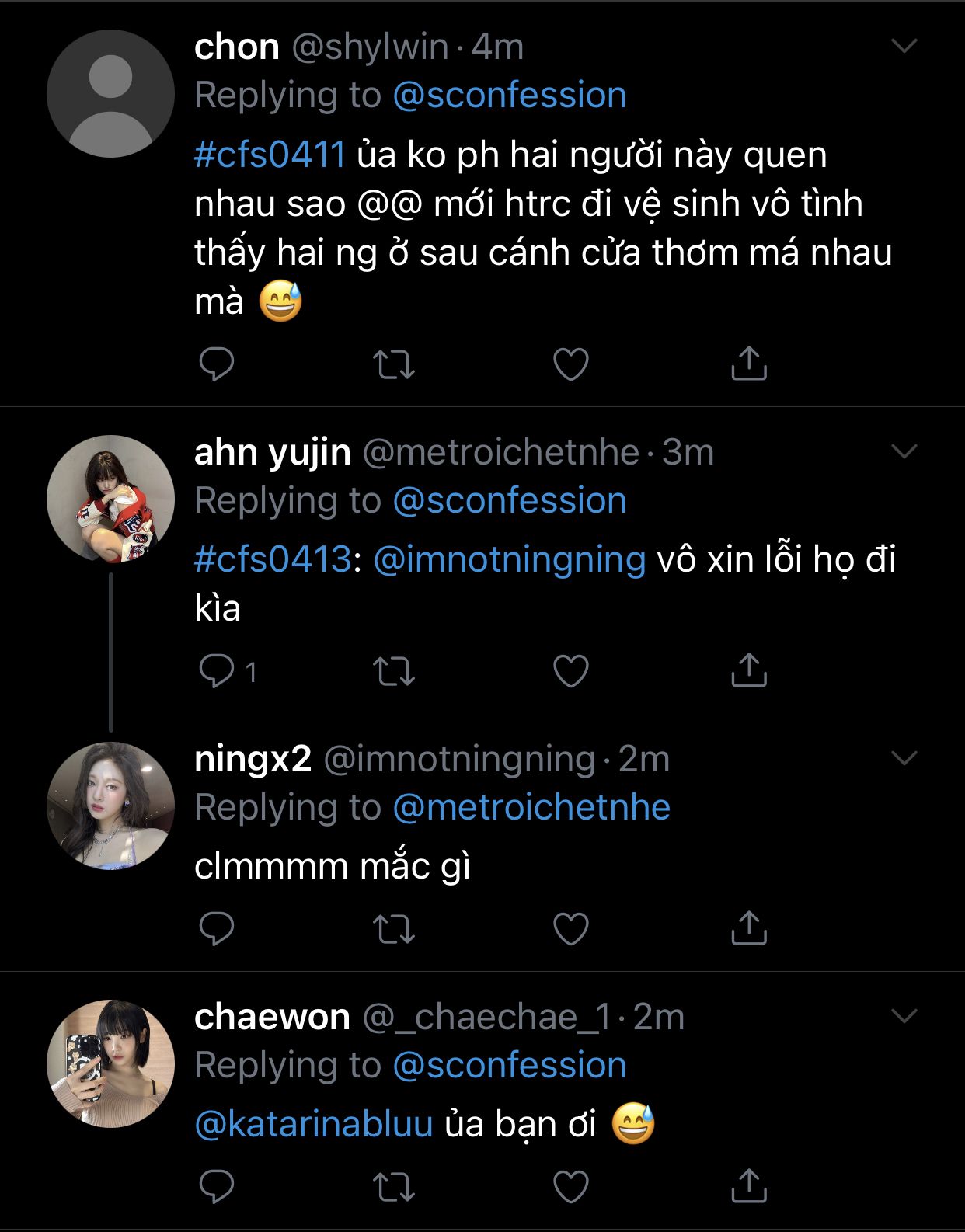This screenshot has height=1232, width=965.
Task: Retweet ningx2's reply
Action: point(393,928)
